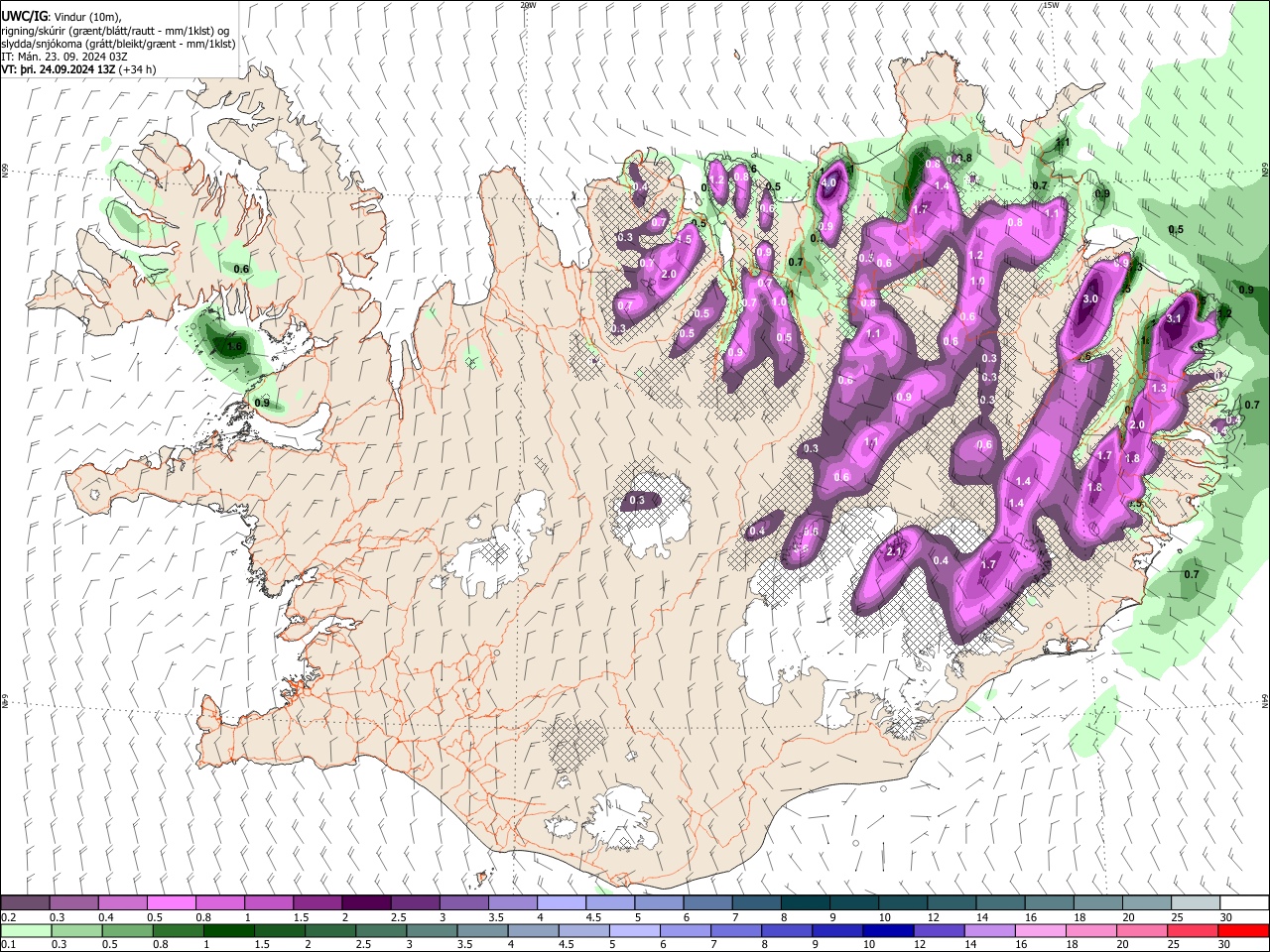Select the '2.5' label in the upper legend row
1270x952 pixels.
pyautogui.click(x=399, y=917)
